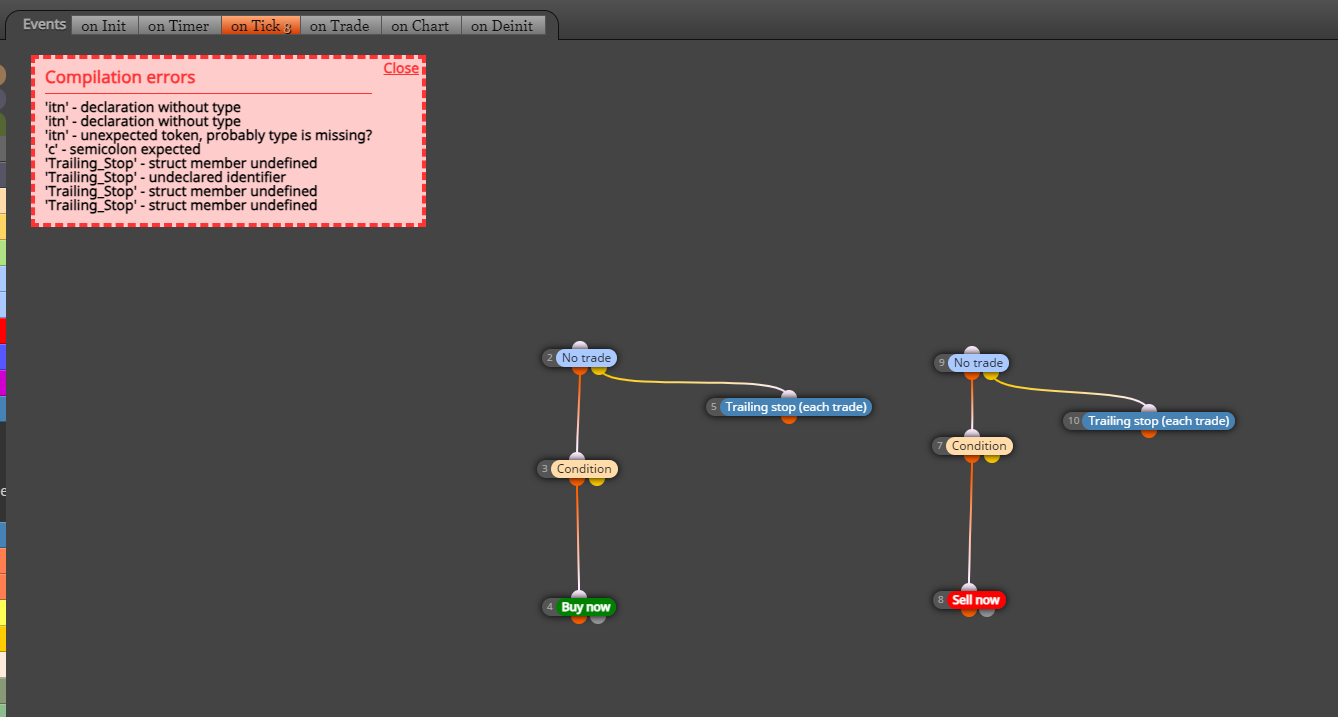Click orange output port of No trade block 9

click(972, 375)
